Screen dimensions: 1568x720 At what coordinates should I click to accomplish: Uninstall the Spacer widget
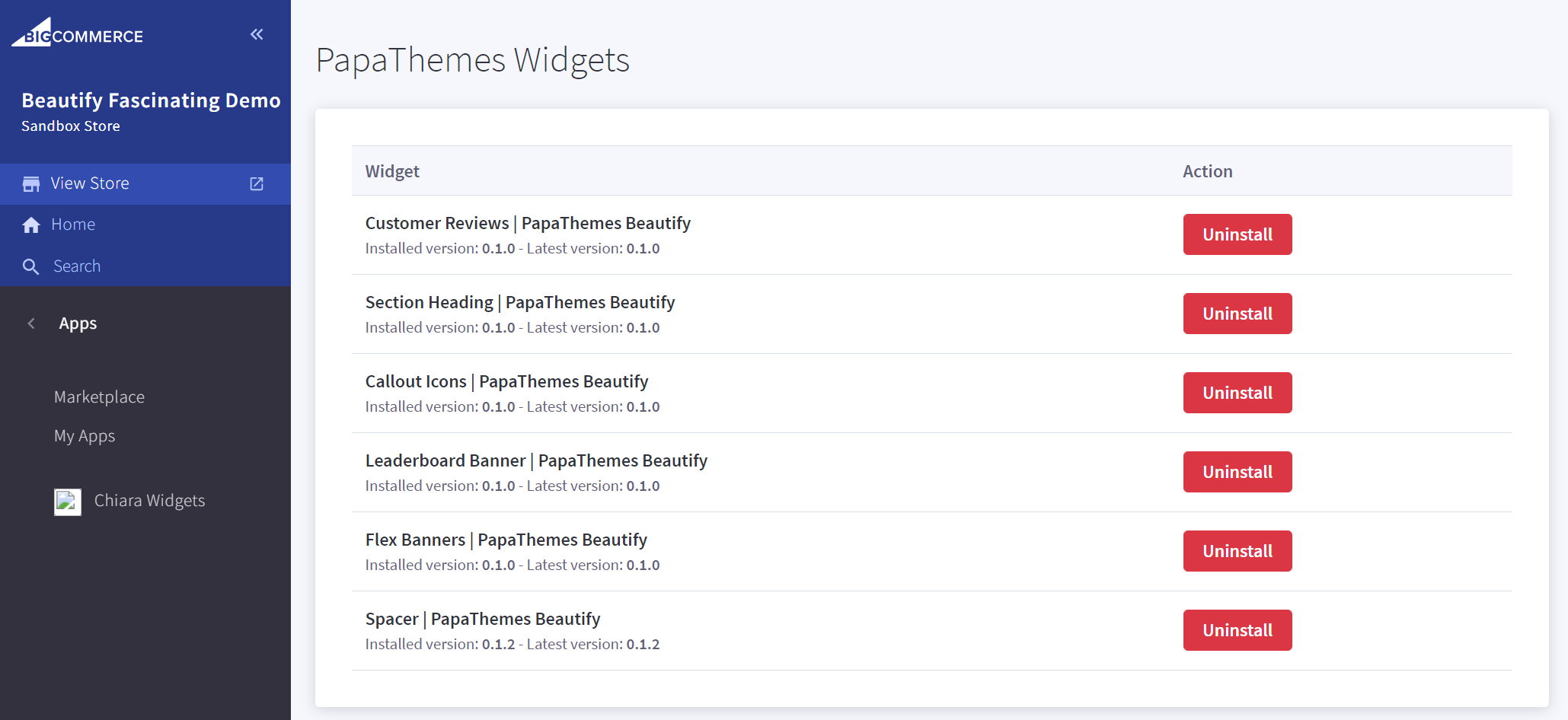(x=1237, y=630)
